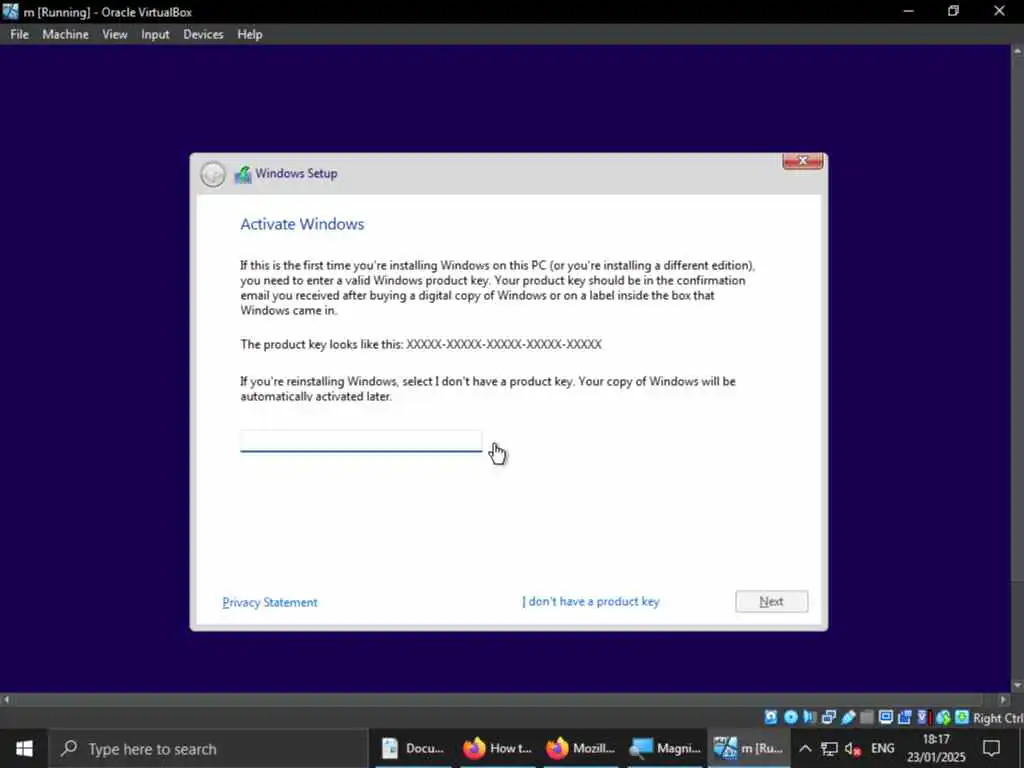Click the virtualization features V icon in status bar

(923, 717)
